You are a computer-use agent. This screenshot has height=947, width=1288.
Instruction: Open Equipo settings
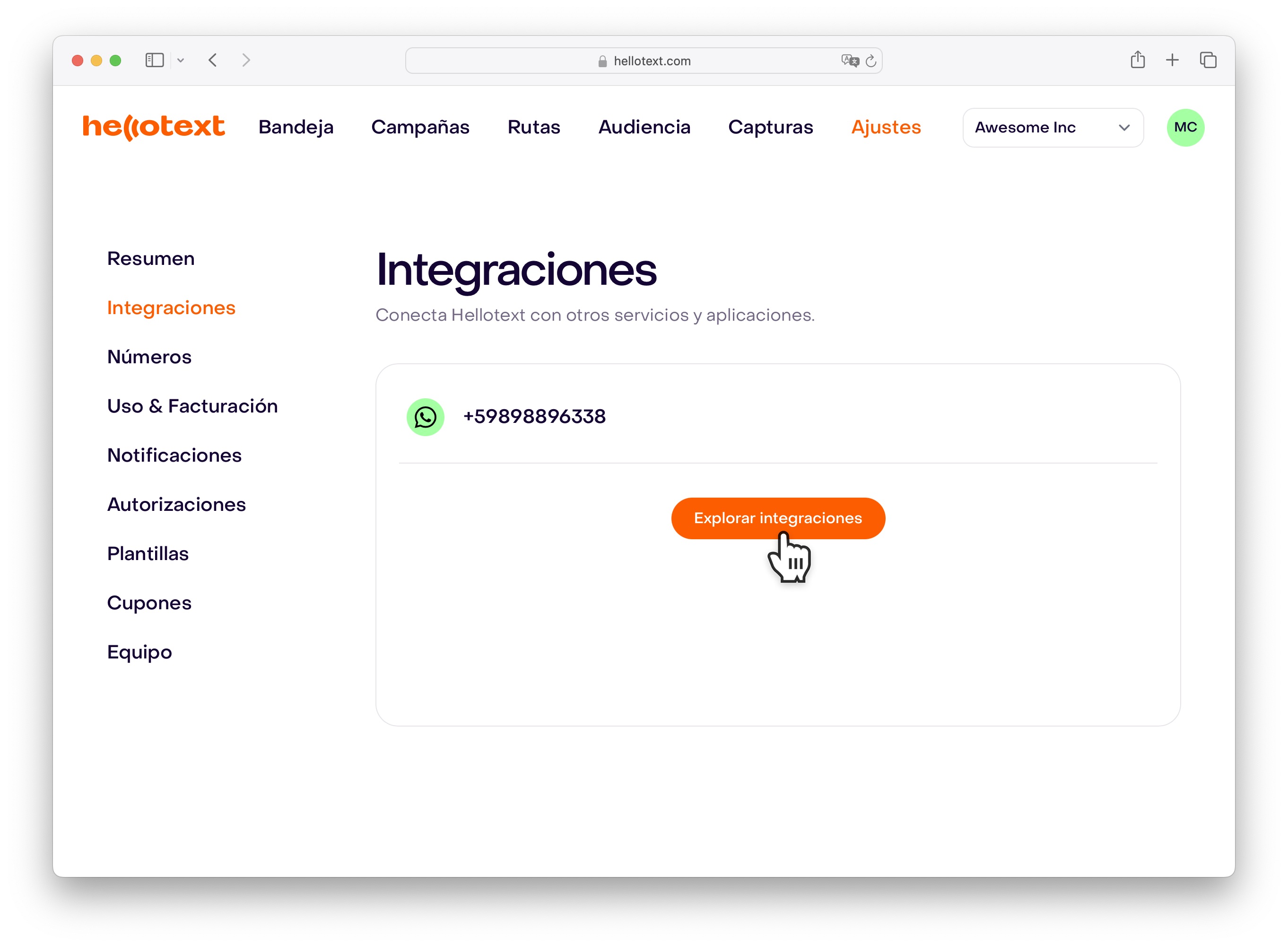(139, 652)
